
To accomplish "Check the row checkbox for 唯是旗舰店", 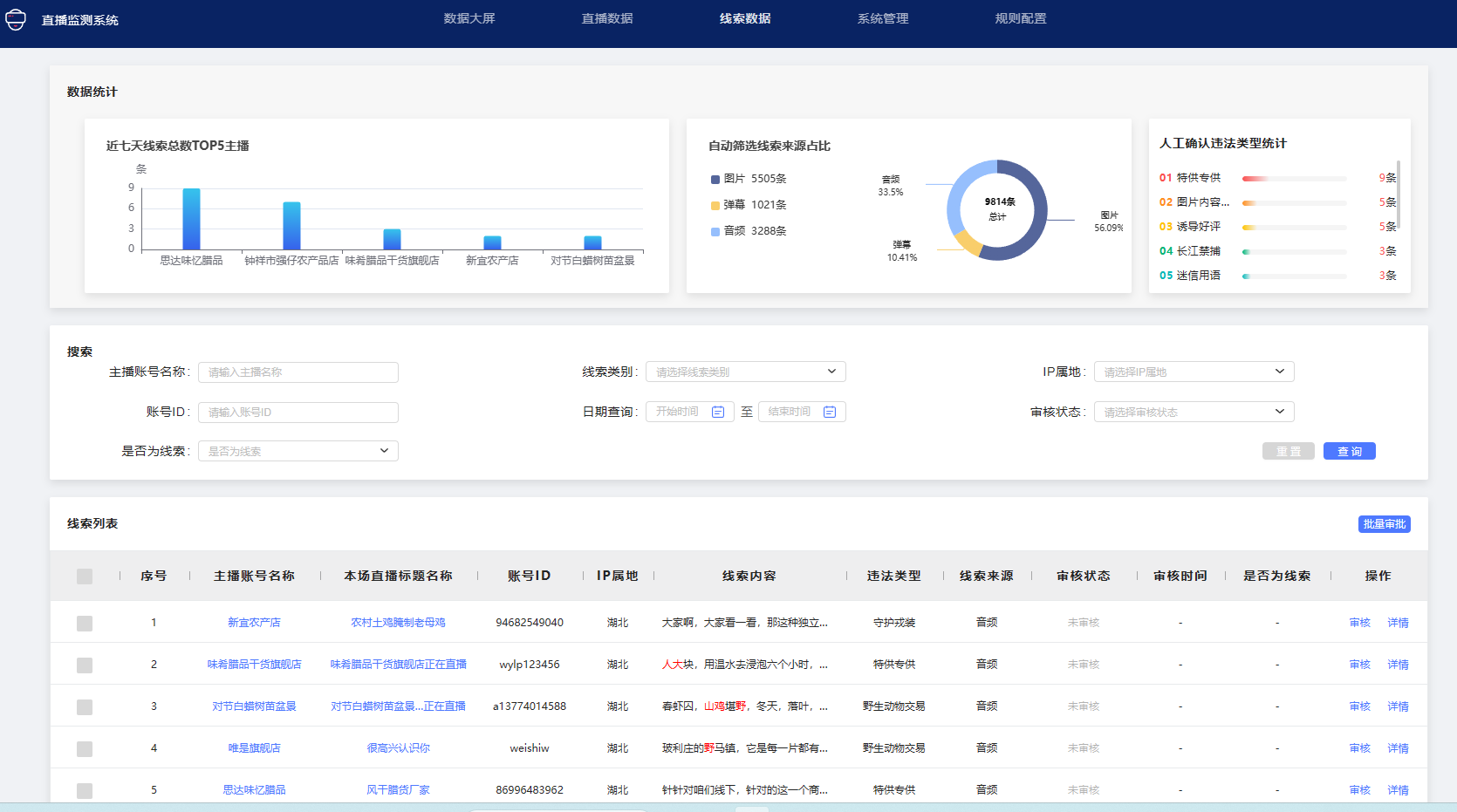I will click(x=85, y=749).
